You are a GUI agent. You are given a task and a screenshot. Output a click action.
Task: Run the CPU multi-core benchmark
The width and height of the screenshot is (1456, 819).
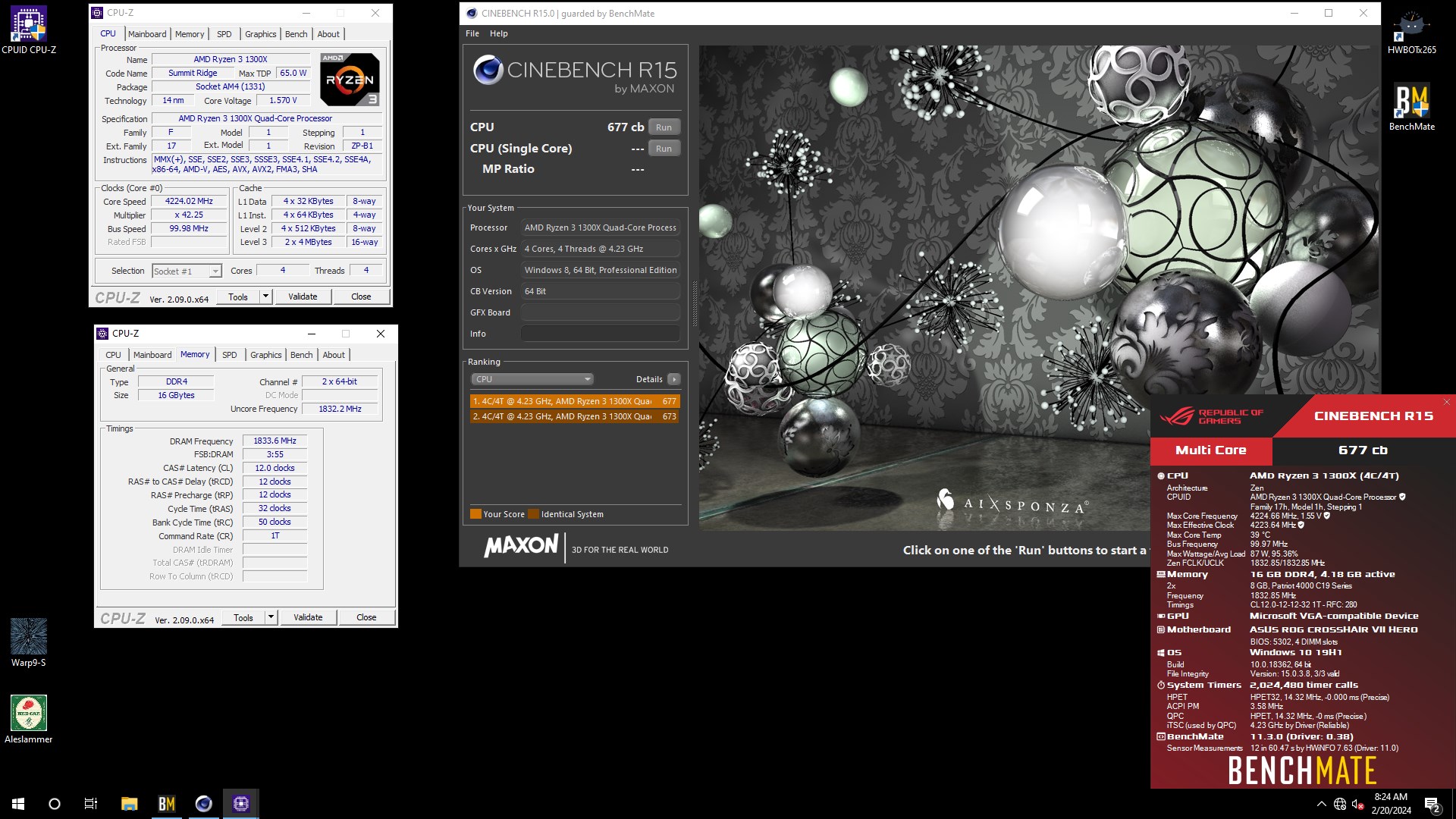click(664, 127)
